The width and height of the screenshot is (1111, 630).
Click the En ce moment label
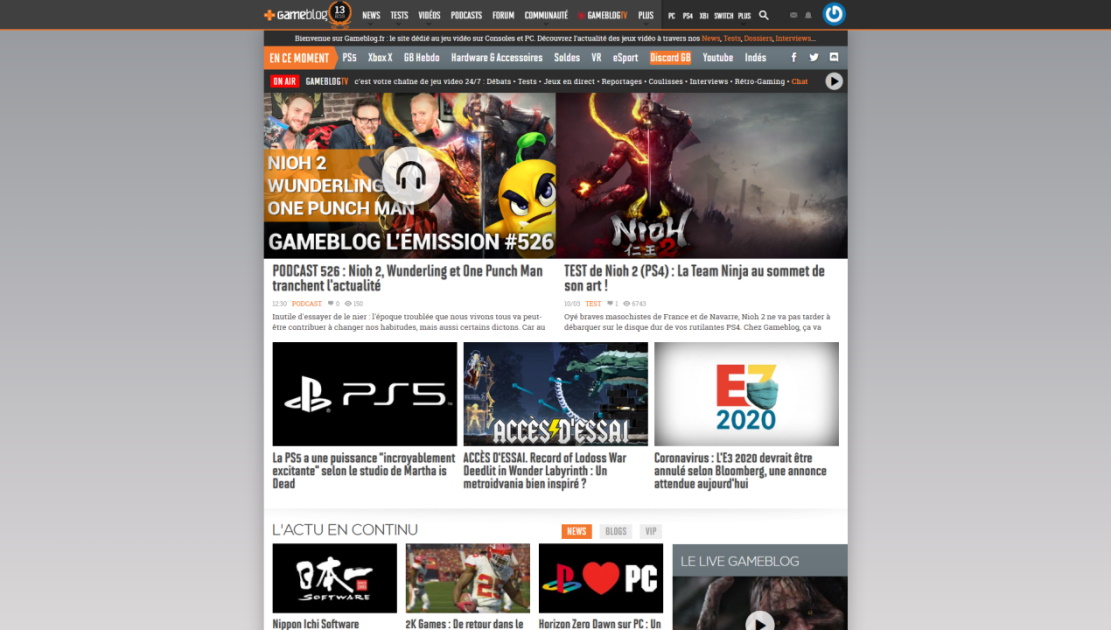pyautogui.click(x=299, y=58)
